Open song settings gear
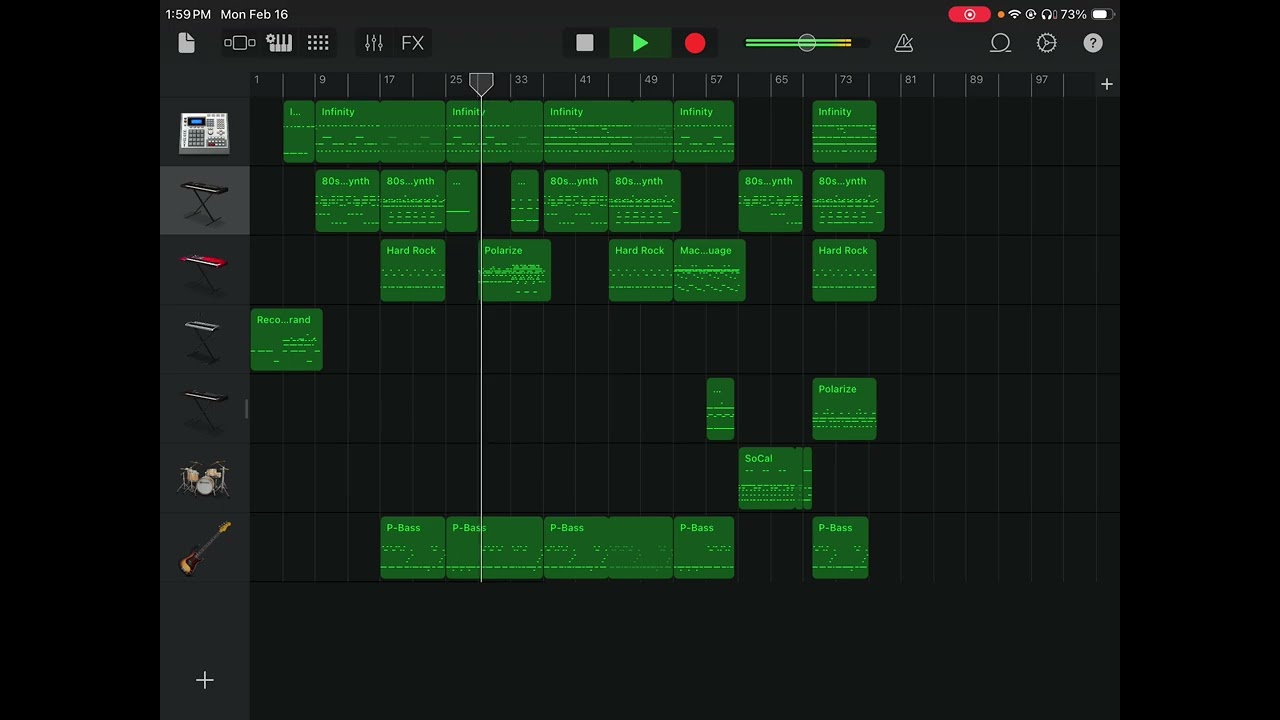Image resolution: width=1280 pixels, height=720 pixels. click(1047, 43)
